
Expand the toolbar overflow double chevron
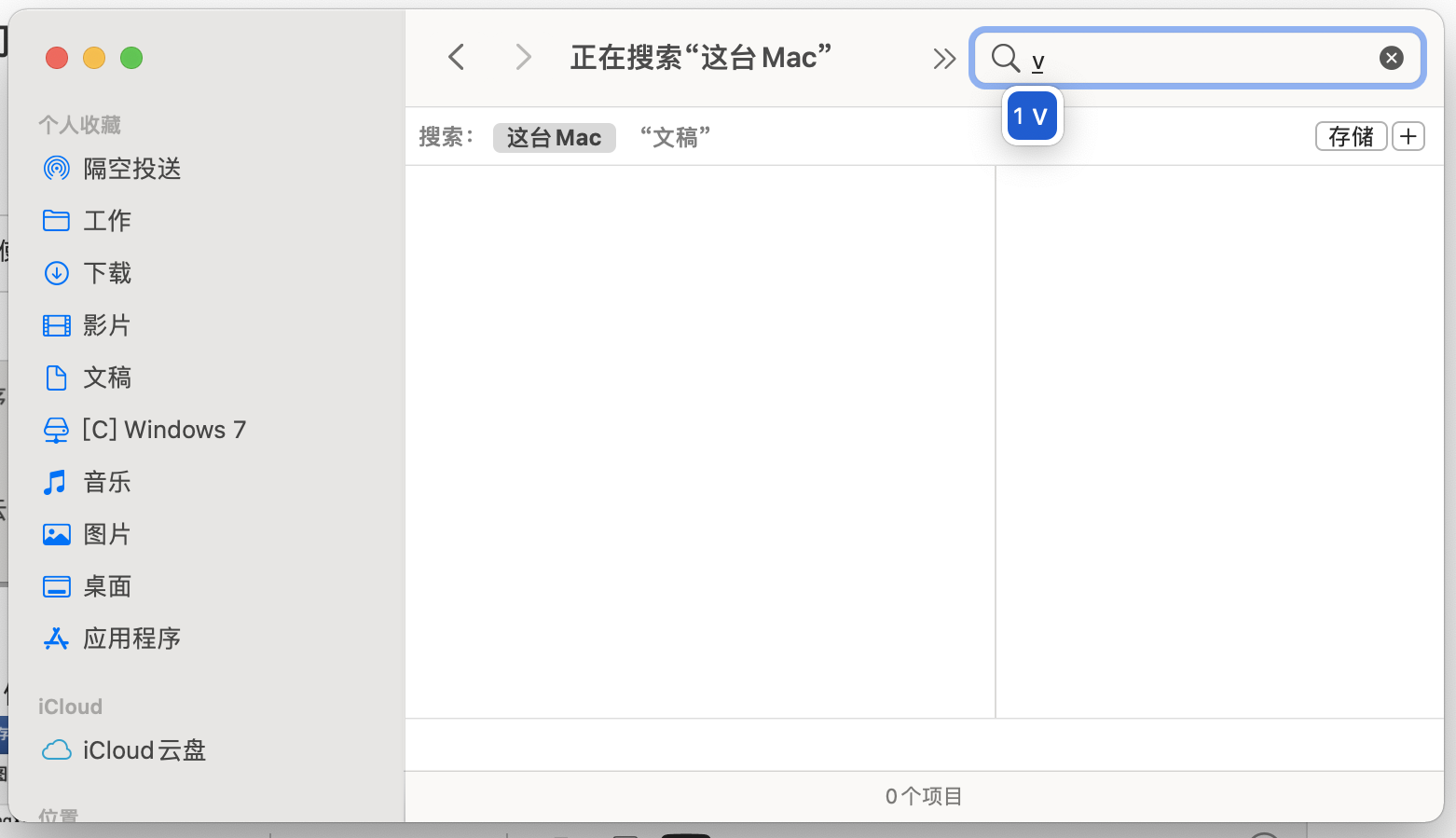(x=944, y=59)
